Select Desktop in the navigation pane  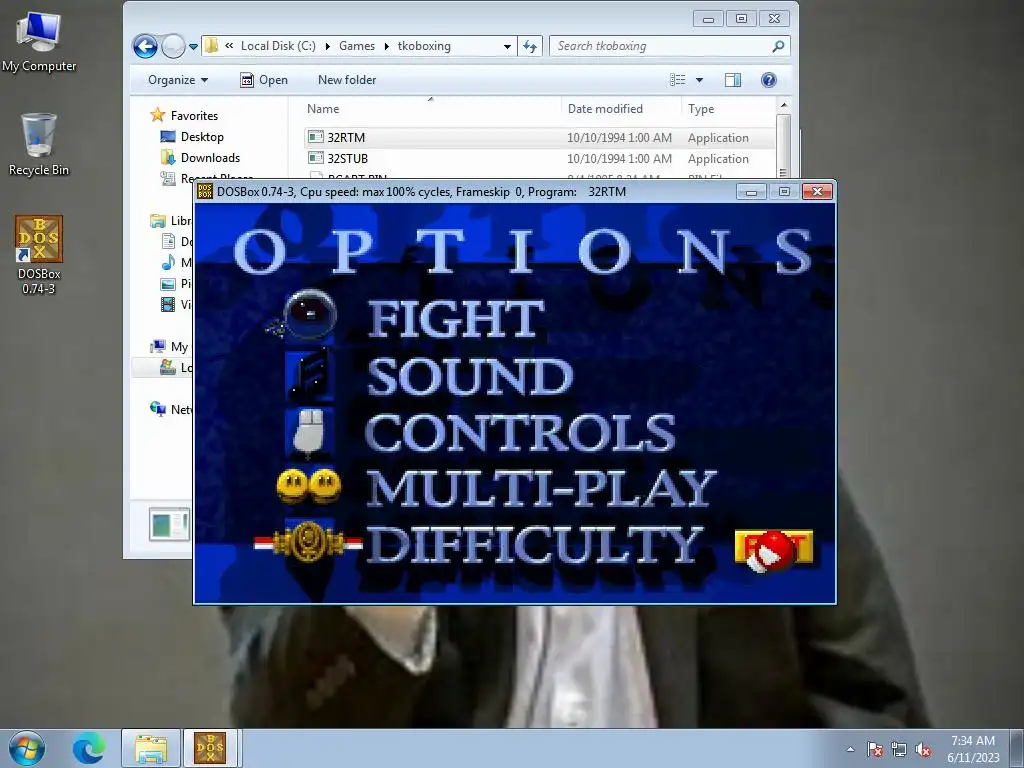point(202,136)
